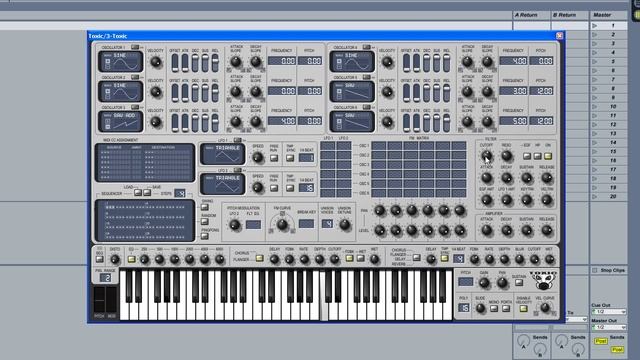Click the Amplifier Release knob

[x=547, y=230]
